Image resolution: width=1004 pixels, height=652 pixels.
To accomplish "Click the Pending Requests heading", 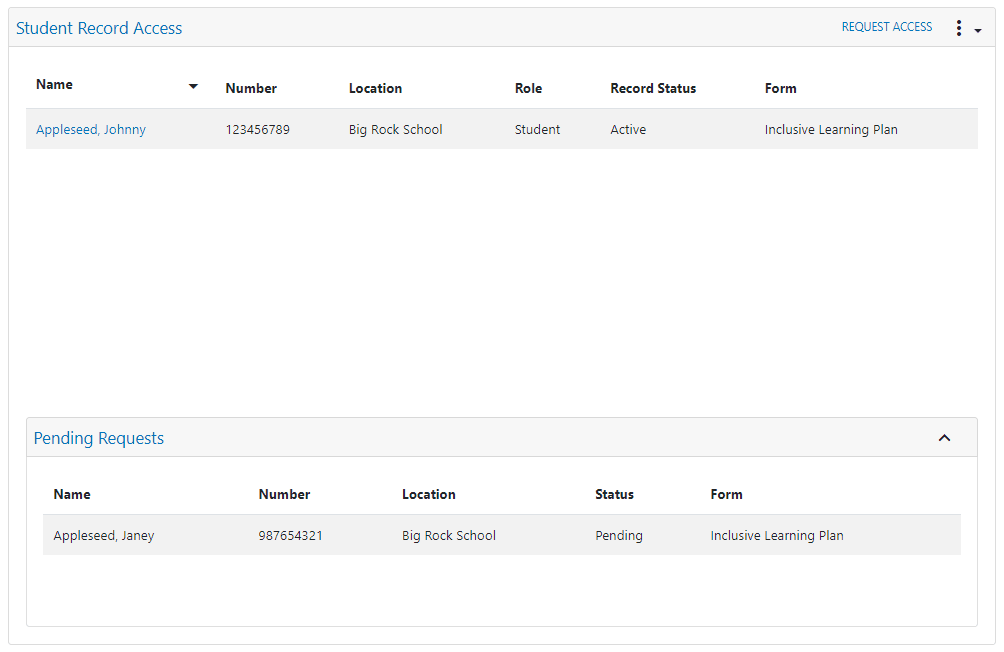I will click(99, 438).
